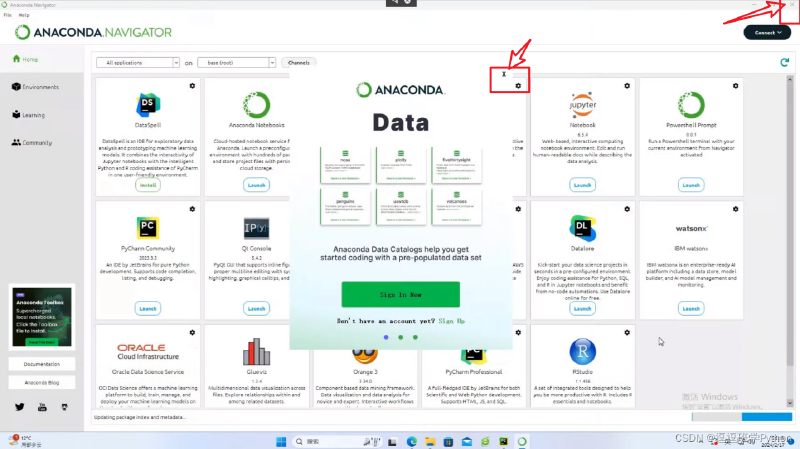800x449 pixels.
Task: Click the RStudio R icon
Action: coord(583,352)
